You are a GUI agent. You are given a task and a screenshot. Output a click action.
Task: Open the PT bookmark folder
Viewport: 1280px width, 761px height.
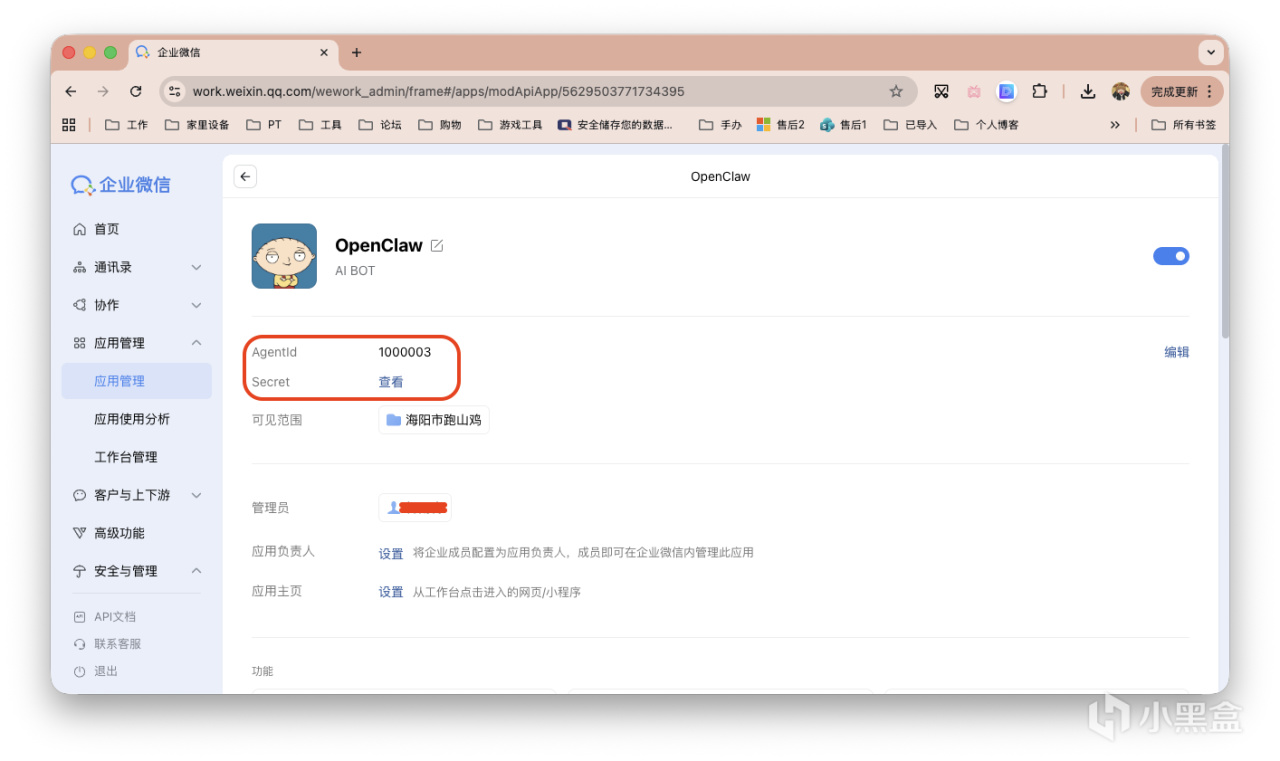point(264,125)
